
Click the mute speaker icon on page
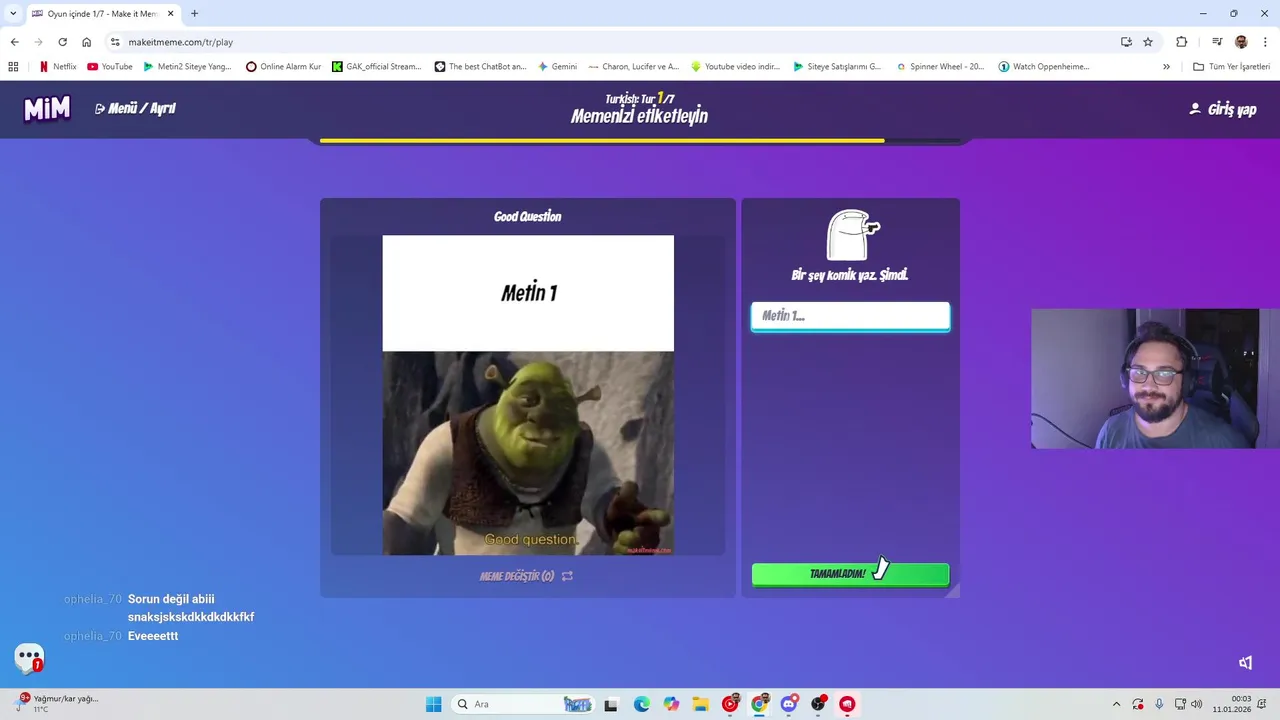point(1245,662)
